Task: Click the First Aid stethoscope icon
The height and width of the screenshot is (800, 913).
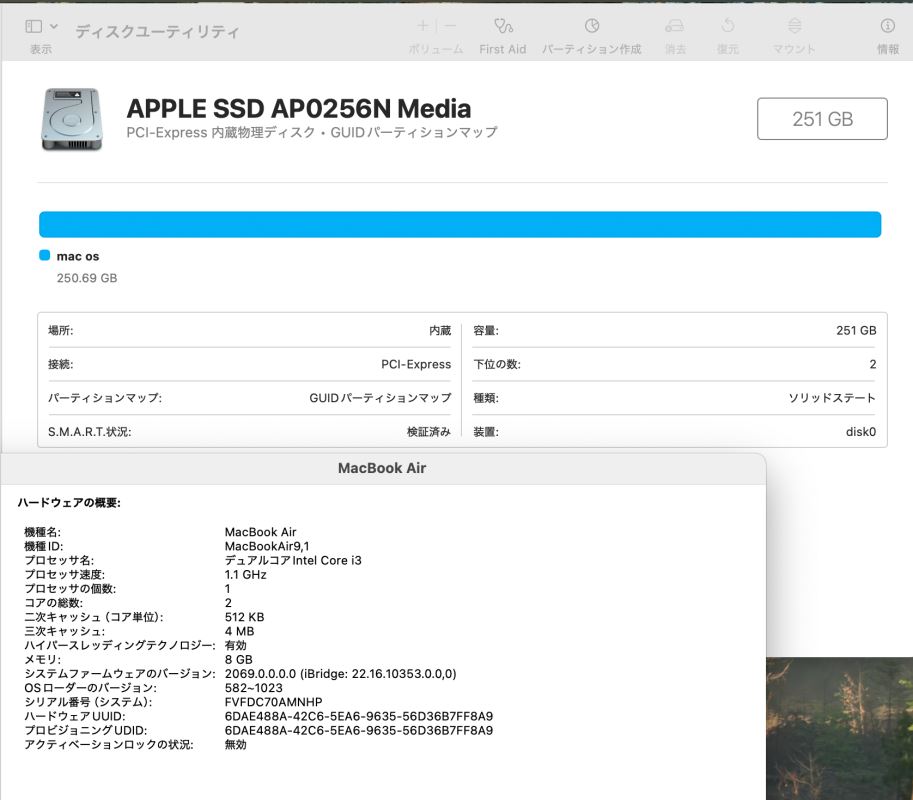Action: pos(502,27)
